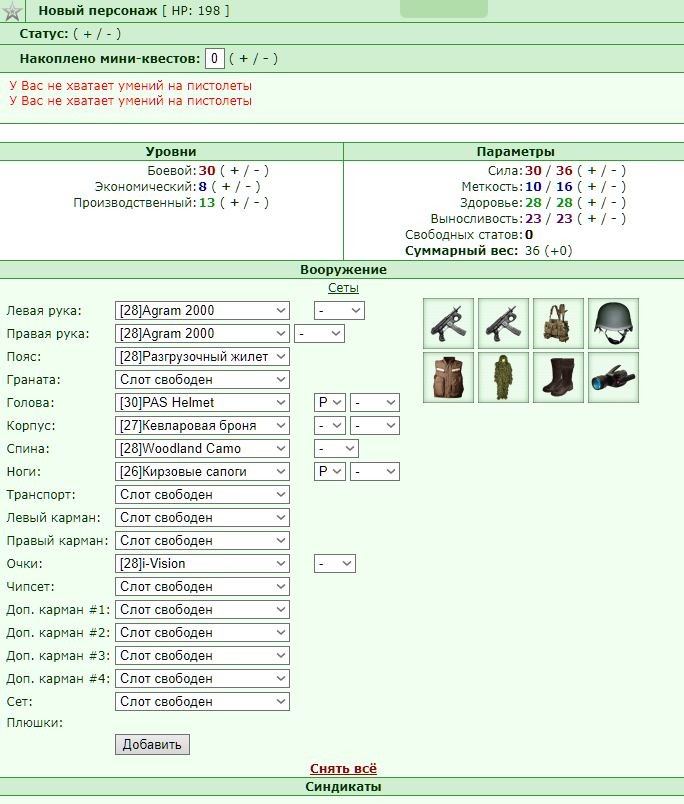
Task: Open the P modifier dropdown for Ноги
Action: tap(330, 472)
